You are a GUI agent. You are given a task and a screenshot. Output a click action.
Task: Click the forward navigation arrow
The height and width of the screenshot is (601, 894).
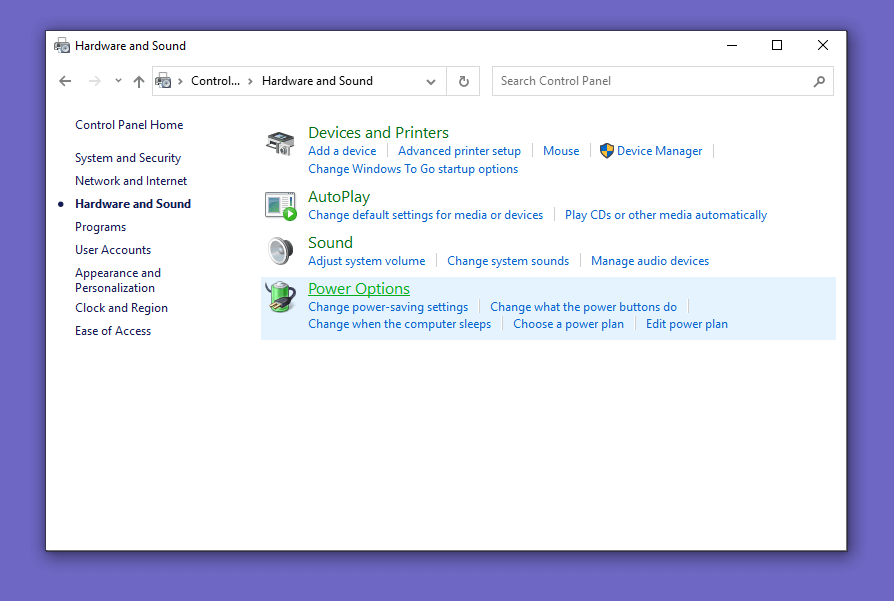coord(95,81)
